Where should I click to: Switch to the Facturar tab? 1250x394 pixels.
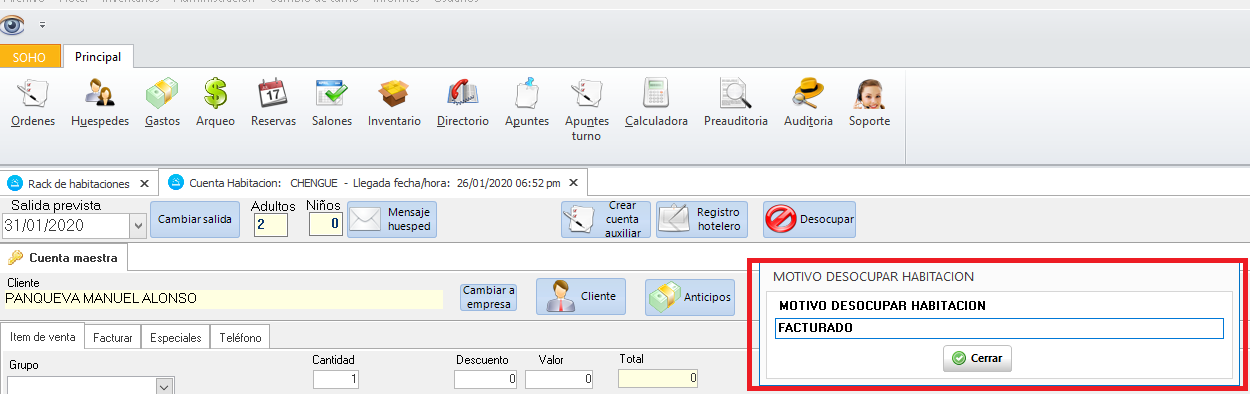pyautogui.click(x=113, y=338)
